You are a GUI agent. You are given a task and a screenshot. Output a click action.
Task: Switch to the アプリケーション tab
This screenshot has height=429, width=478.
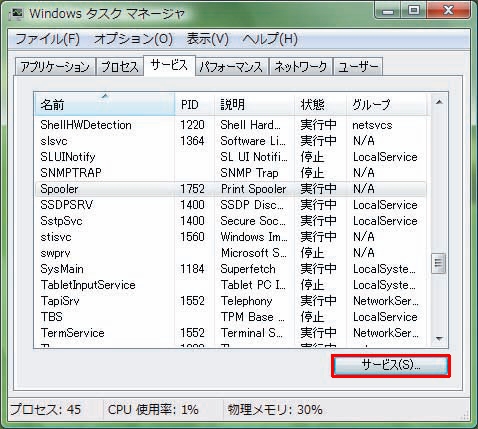click(x=55, y=67)
